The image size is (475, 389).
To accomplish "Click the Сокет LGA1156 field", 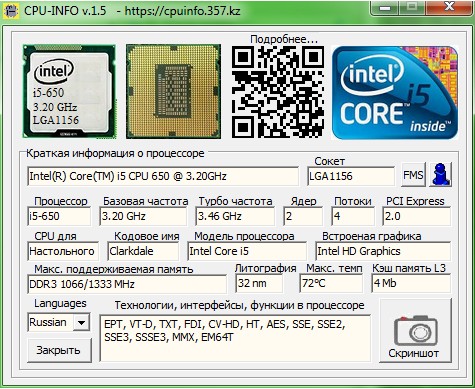I will pos(351,176).
